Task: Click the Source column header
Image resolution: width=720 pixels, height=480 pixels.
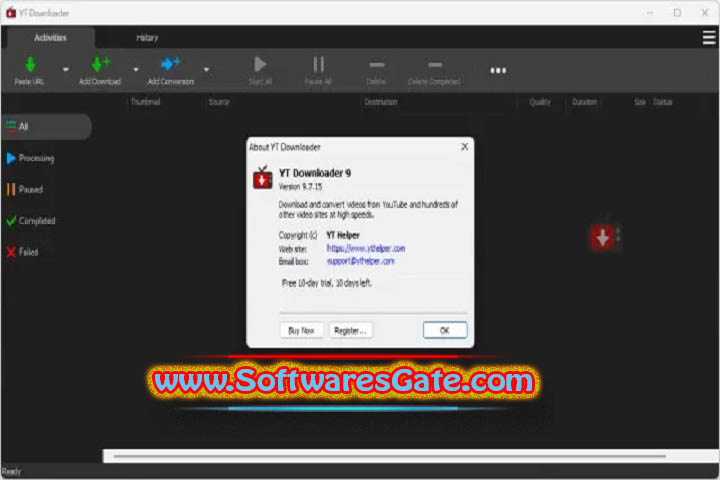Action: [219, 102]
